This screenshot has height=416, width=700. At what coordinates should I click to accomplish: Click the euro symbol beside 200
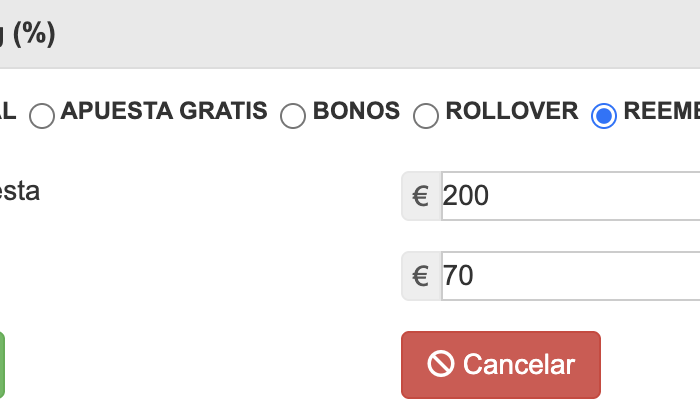point(421,196)
